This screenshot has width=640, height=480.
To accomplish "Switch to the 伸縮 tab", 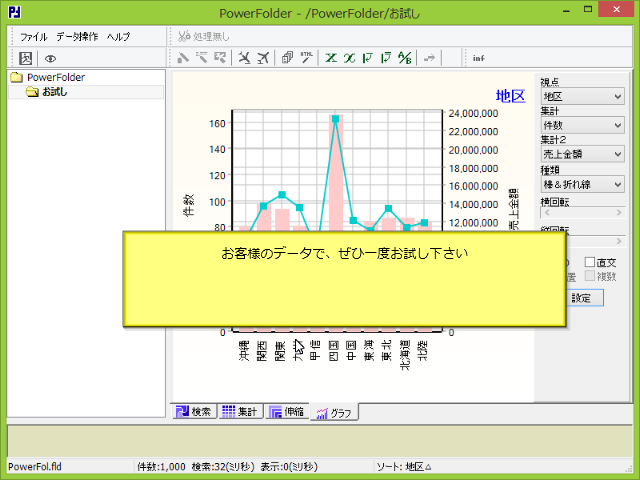I will (287, 411).
